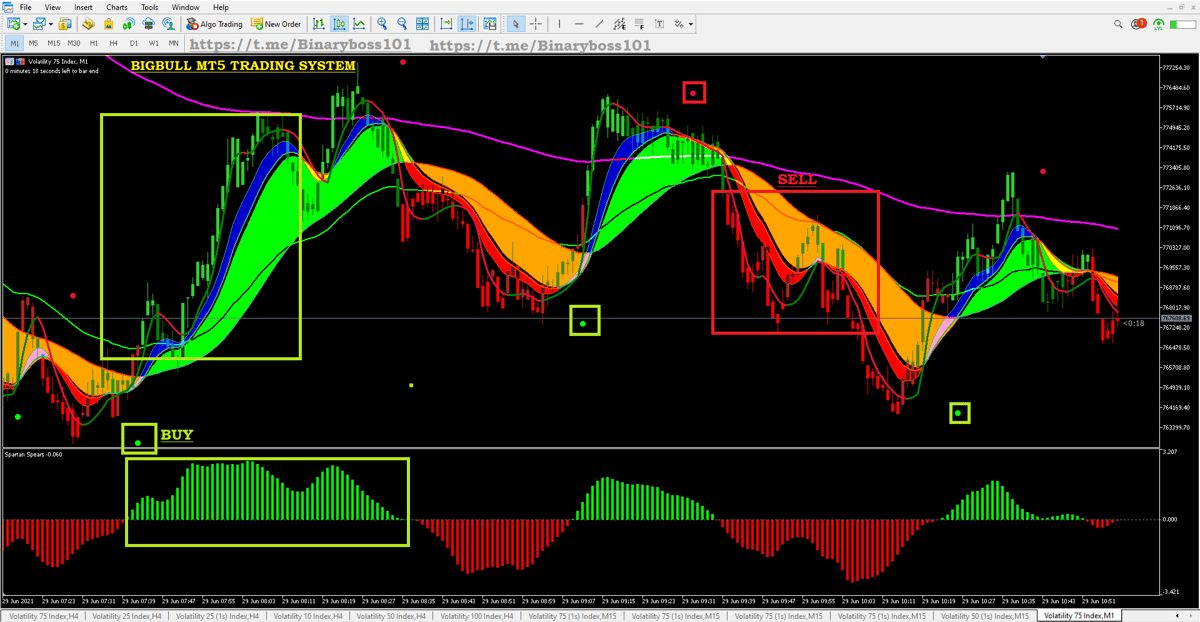Image resolution: width=1200 pixels, height=622 pixels.
Task: Open chart templates/indicators list icon
Action: [x=490, y=24]
